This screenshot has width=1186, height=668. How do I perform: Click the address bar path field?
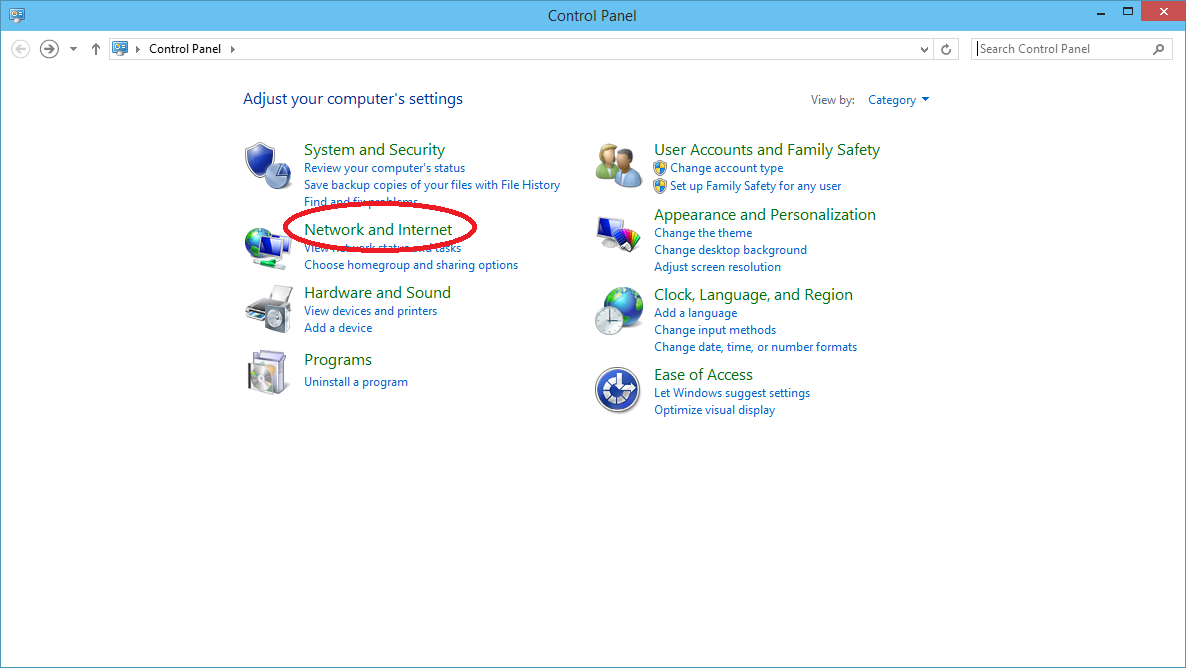(x=521, y=49)
